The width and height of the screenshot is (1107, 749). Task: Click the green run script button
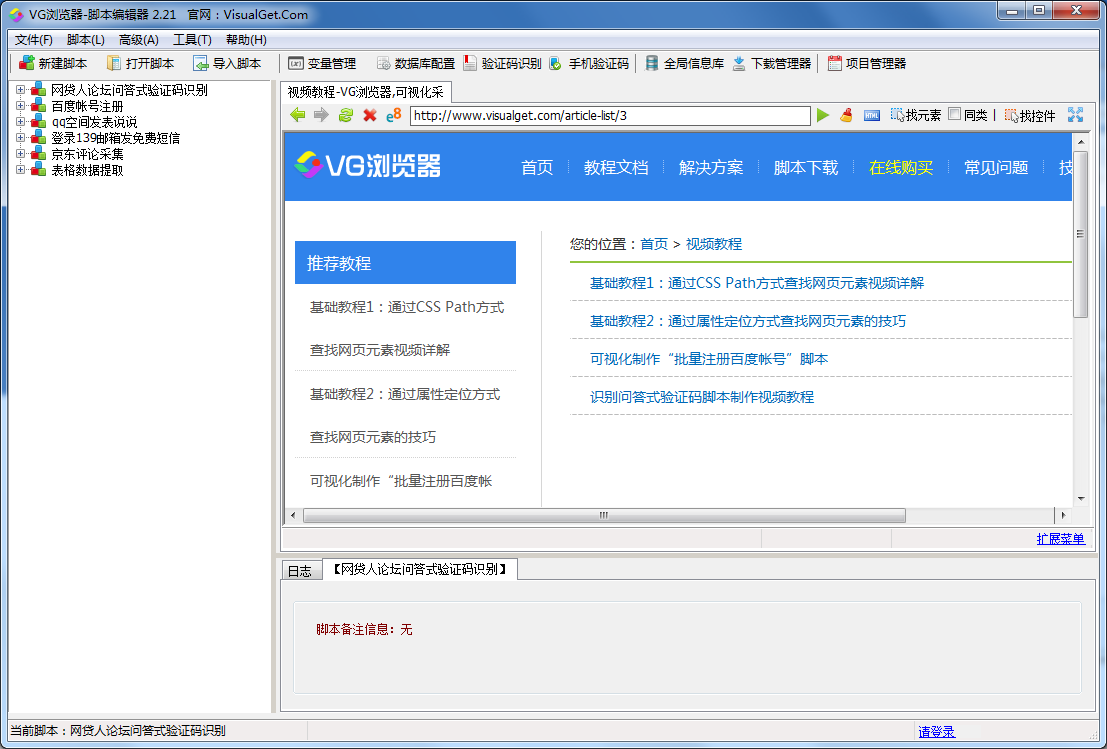tap(822, 114)
